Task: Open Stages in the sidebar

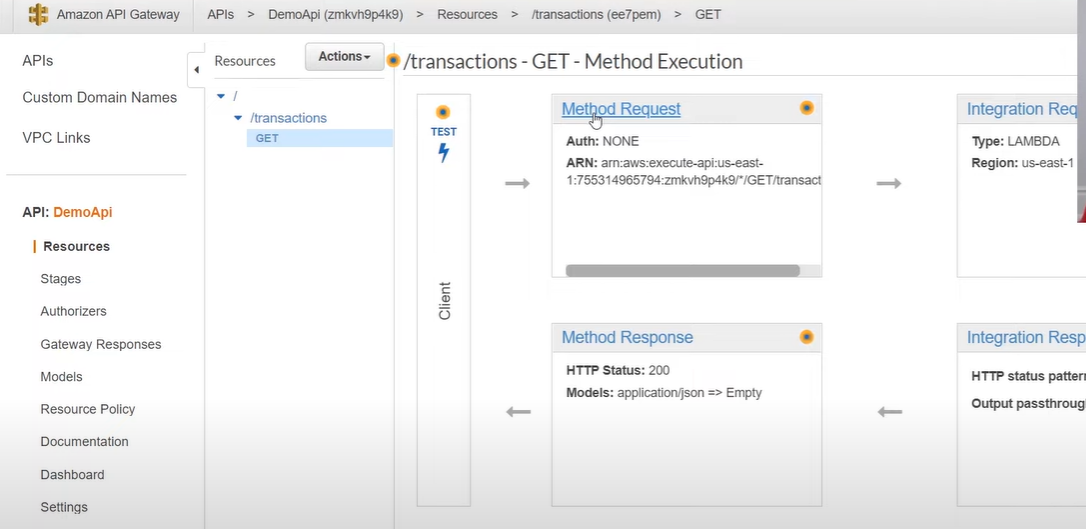Action: coord(61,279)
